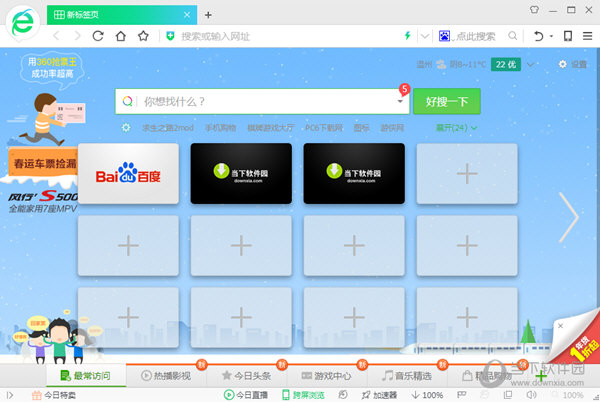Switch to the 最常访问 tab

tap(86, 376)
